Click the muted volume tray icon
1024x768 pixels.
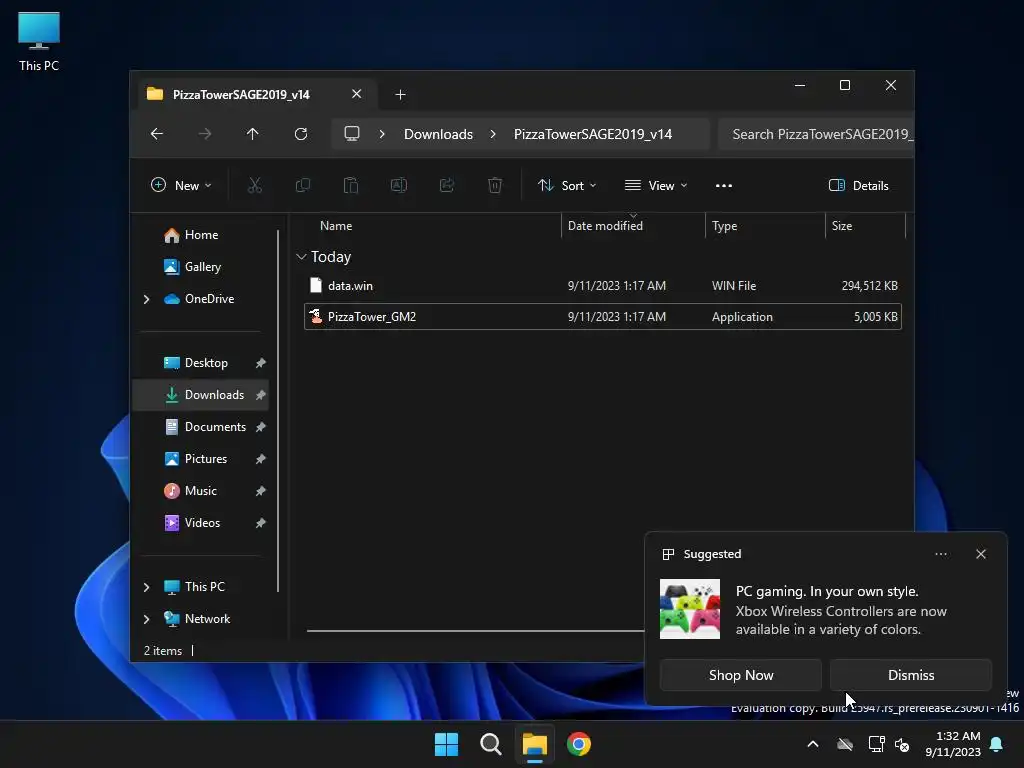click(903, 744)
